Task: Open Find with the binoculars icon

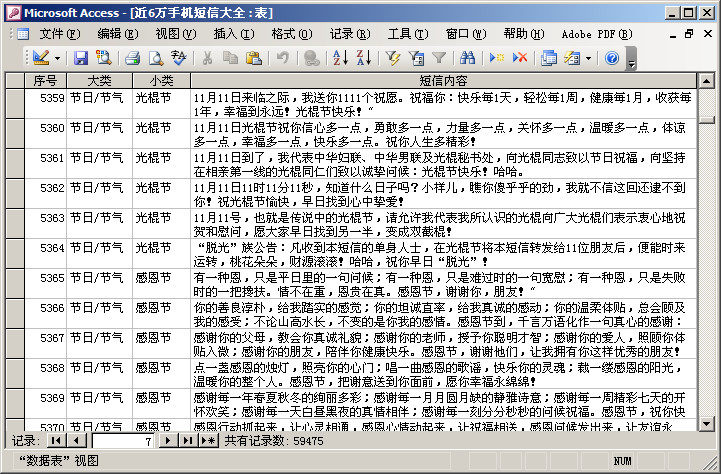Action: [x=467, y=58]
